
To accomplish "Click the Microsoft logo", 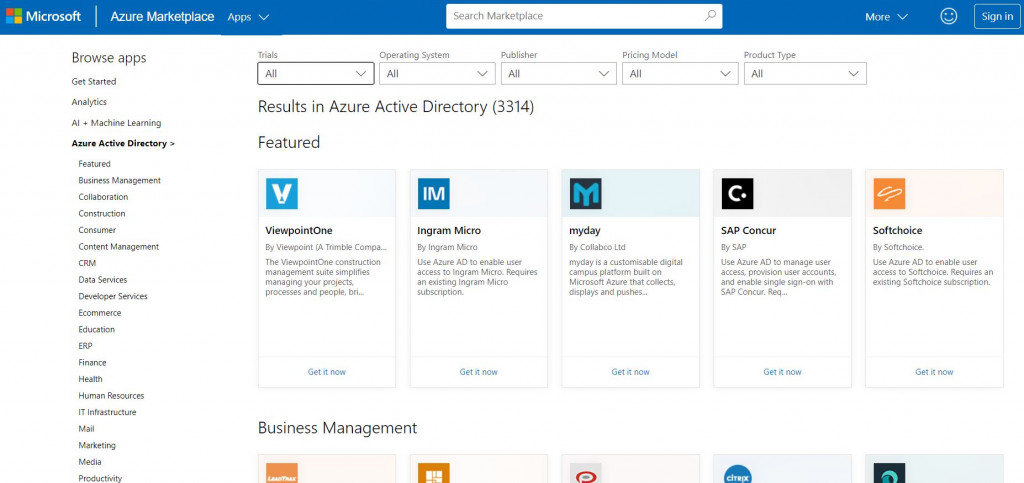I will [x=43, y=16].
